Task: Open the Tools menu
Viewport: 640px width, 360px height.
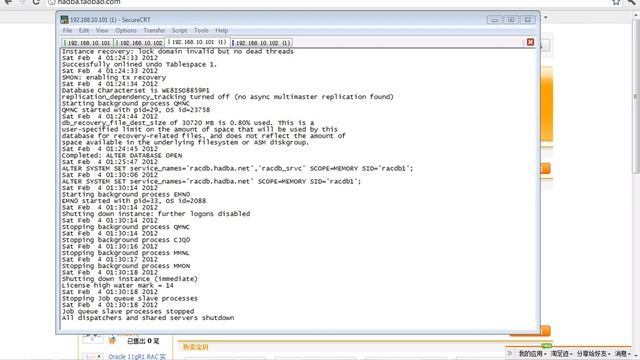Action: pyautogui.click(x=201, y=31)
